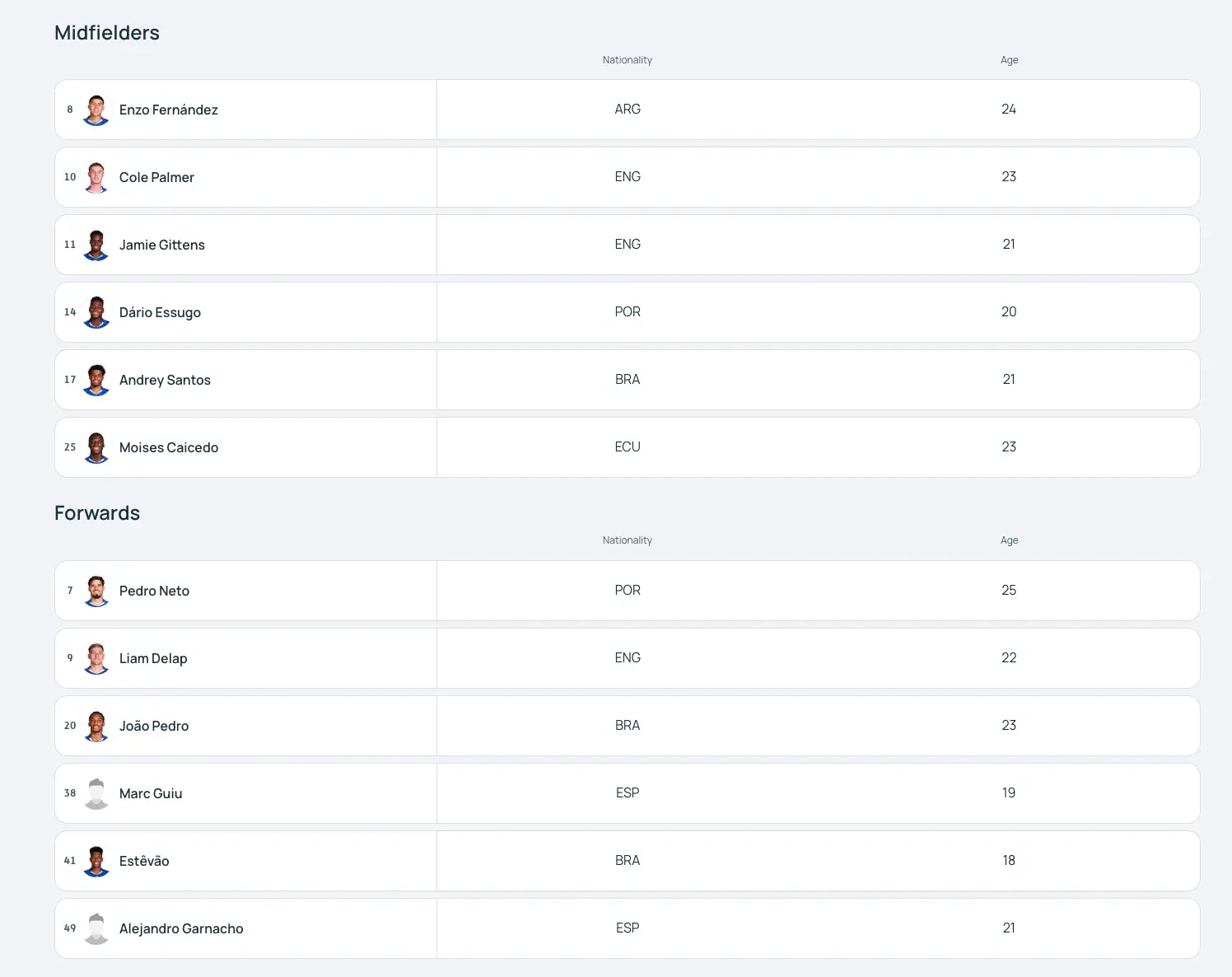This screenshot has height=977, width=1232.
Task: Click the Nationality header above Midfielders
Action: click(627, 60)
